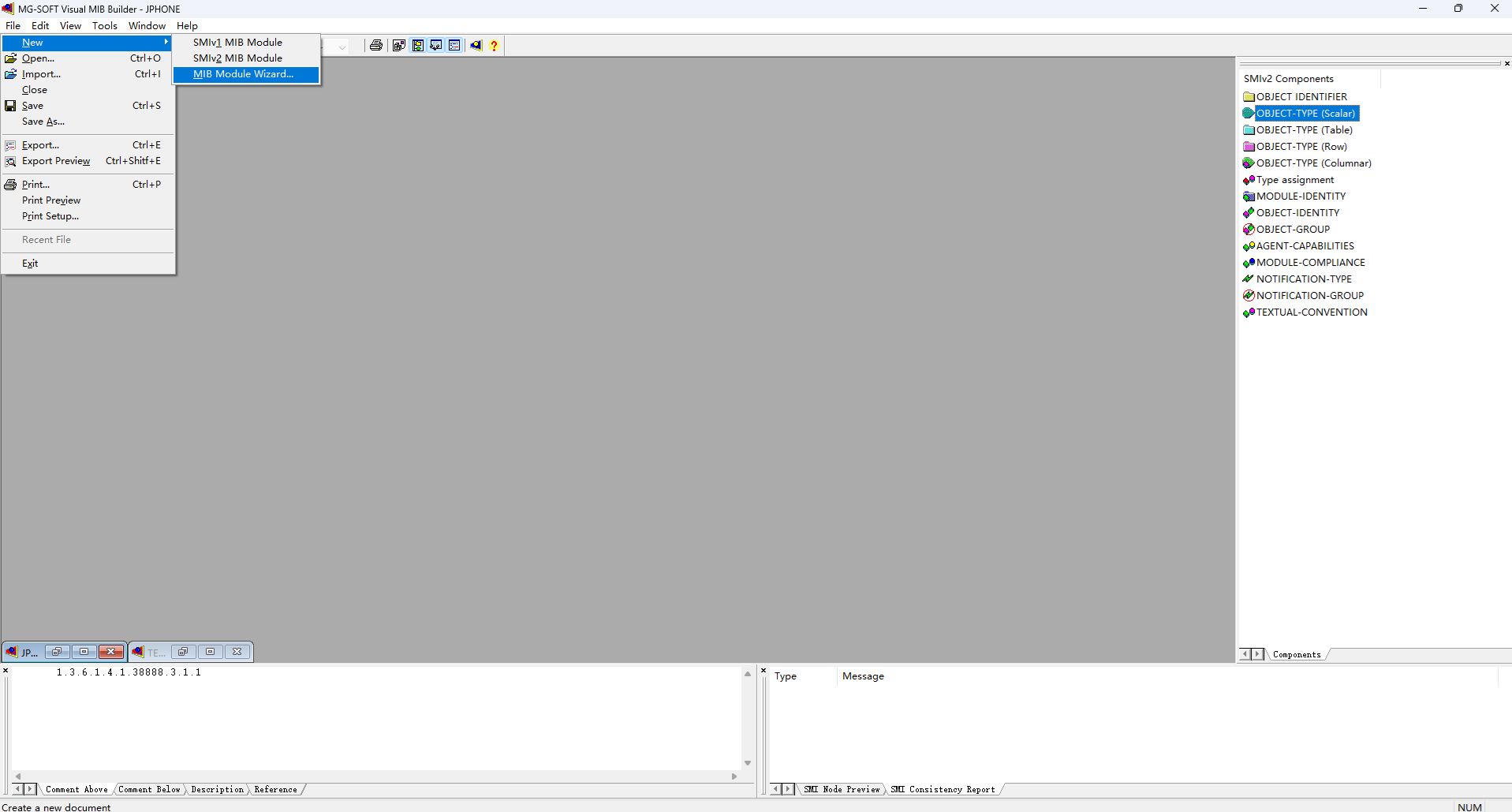
Task: Click Save in File menu
Action: 88,106
